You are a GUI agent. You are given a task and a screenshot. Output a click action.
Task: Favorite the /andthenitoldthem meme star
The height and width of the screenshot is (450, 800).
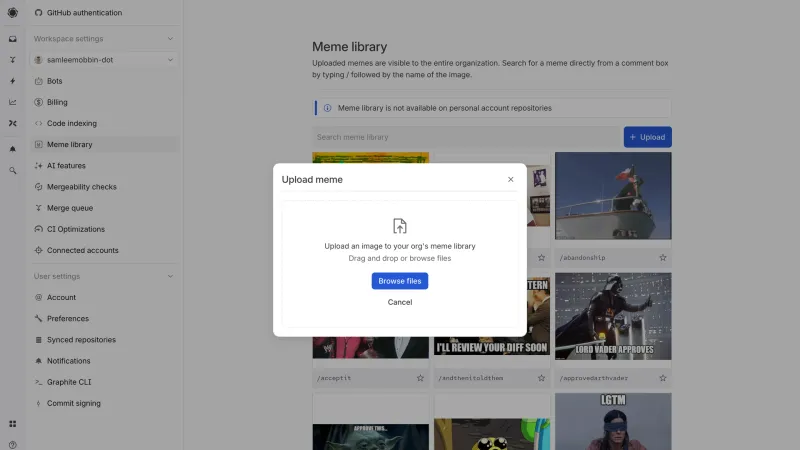click(541, 378)
